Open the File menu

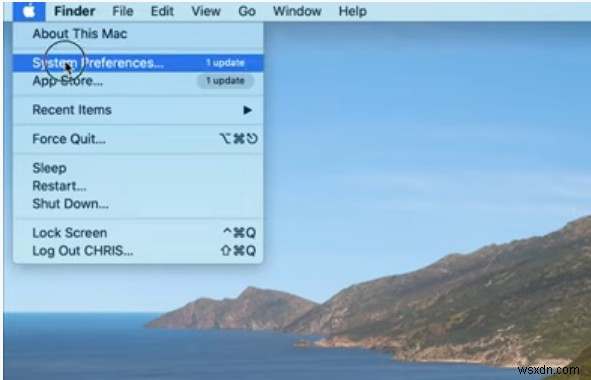122,11
